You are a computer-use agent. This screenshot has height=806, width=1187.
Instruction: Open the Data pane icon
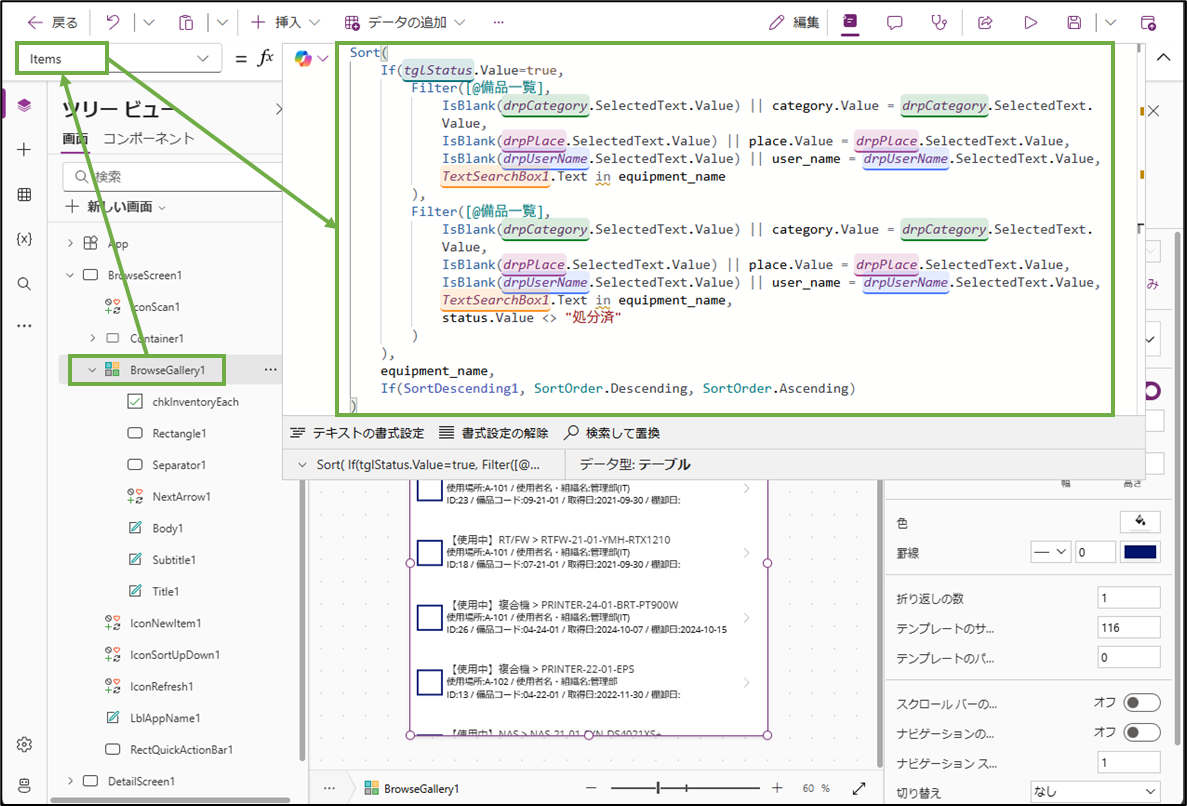(x=23, y=194)
